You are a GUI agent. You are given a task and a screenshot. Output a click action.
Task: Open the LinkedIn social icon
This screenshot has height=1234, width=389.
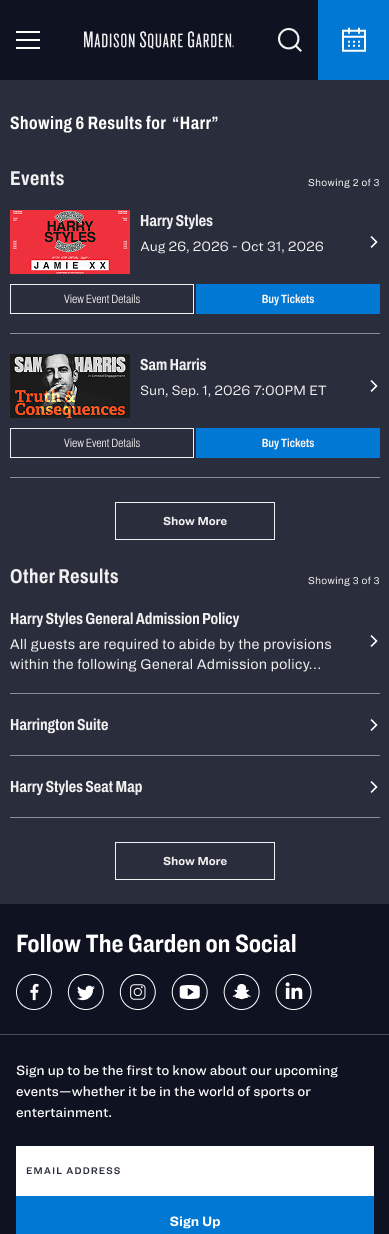(x=294, y=992)
